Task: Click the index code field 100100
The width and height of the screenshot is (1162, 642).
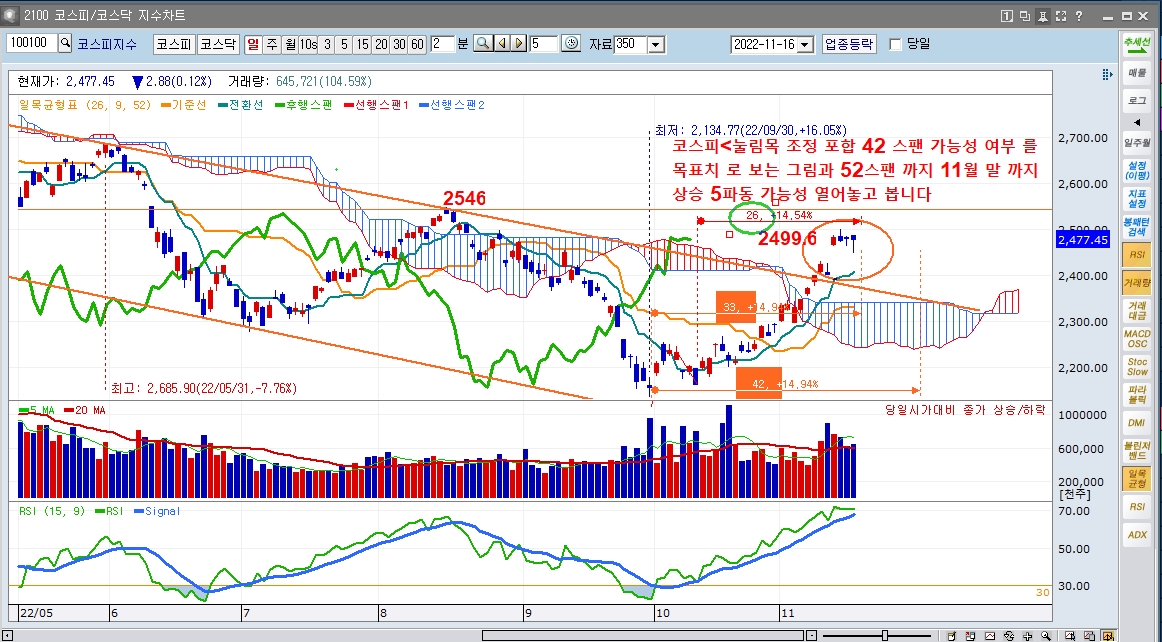Action: (31, 43)
